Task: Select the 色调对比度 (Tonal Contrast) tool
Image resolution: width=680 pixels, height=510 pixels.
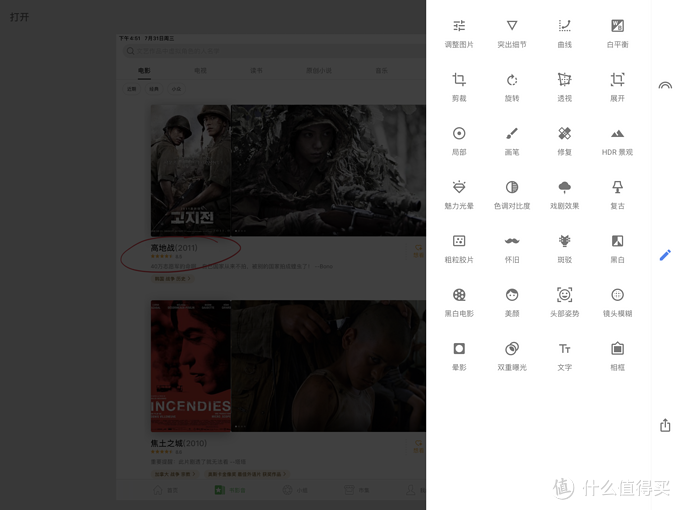Action: point(512,194)
